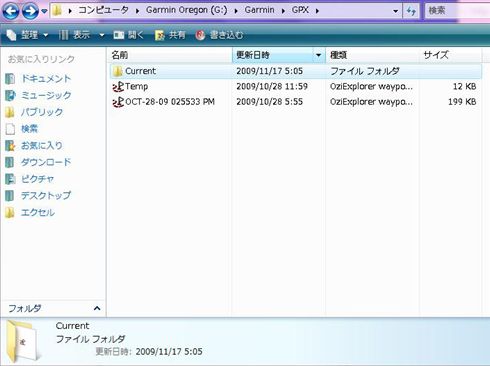
Task: Open ダウンロード favorite link
Action: 46,162
